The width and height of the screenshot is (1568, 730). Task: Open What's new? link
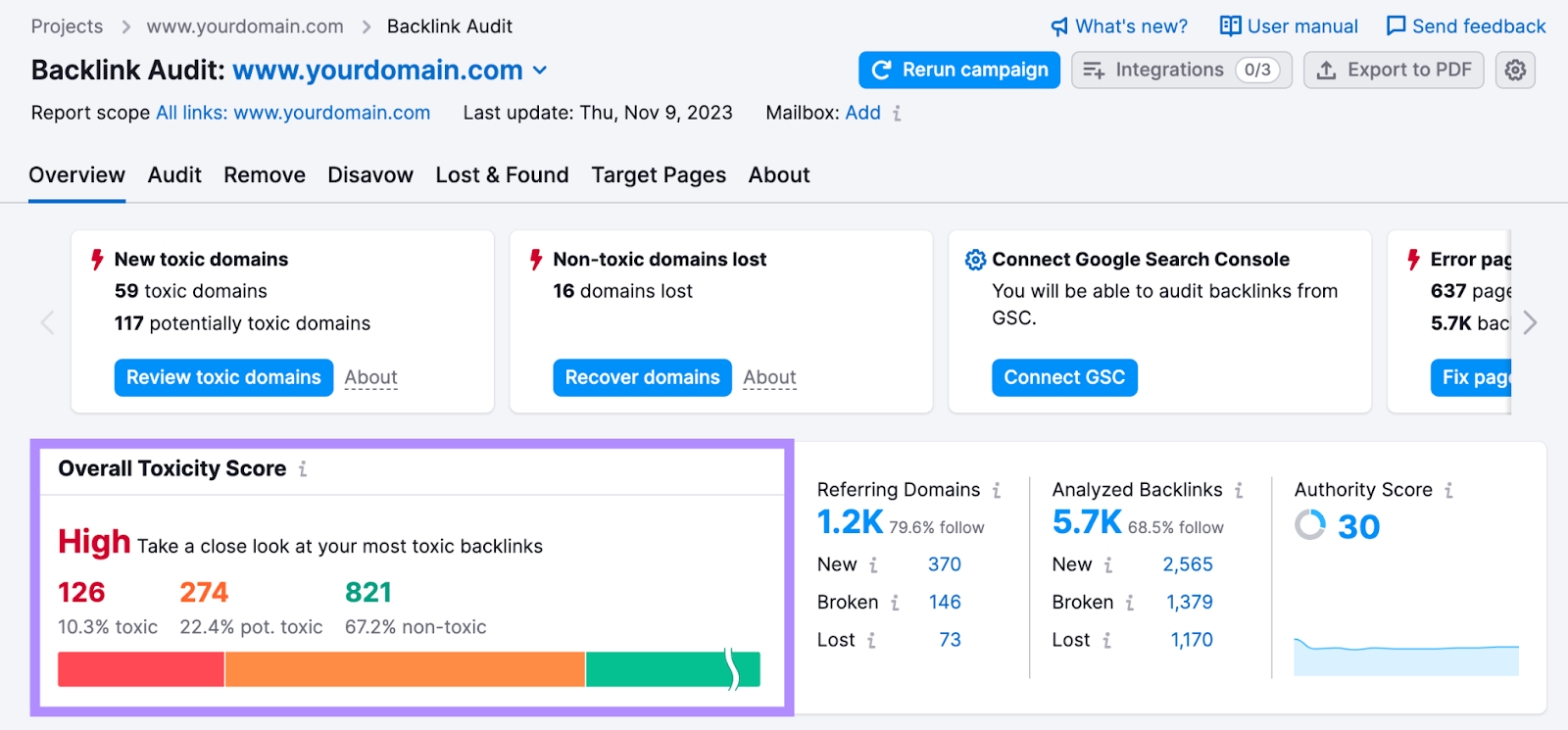coord(1119,26)
